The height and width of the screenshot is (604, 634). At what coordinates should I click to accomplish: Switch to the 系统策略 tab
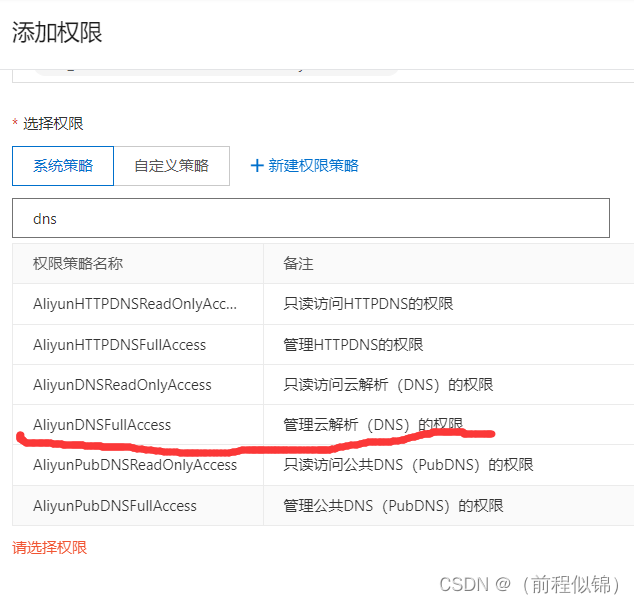pyautogui.click(x=63, y=166)
